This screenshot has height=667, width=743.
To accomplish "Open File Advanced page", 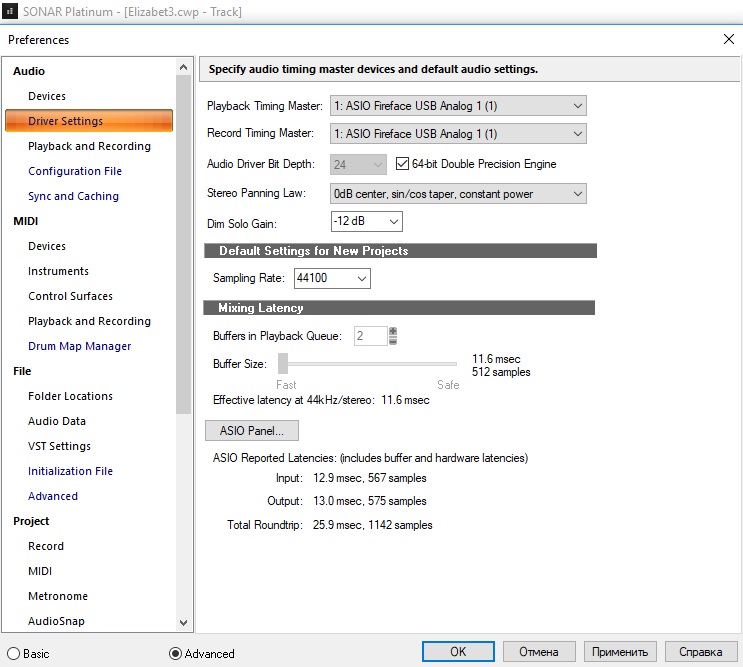I will click(x=53, y=496).
